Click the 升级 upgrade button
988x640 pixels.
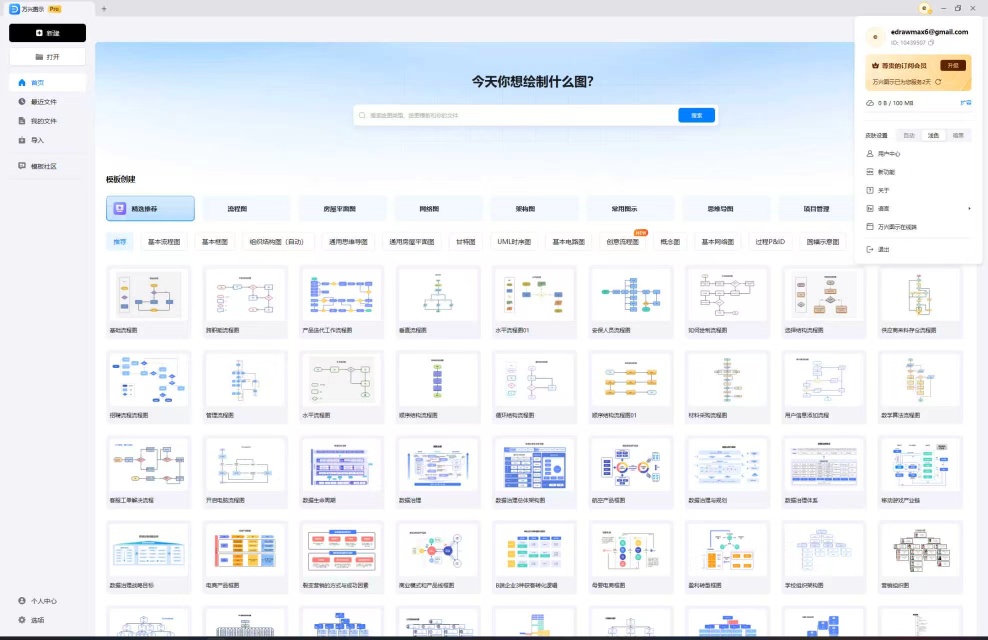point(953,66)
